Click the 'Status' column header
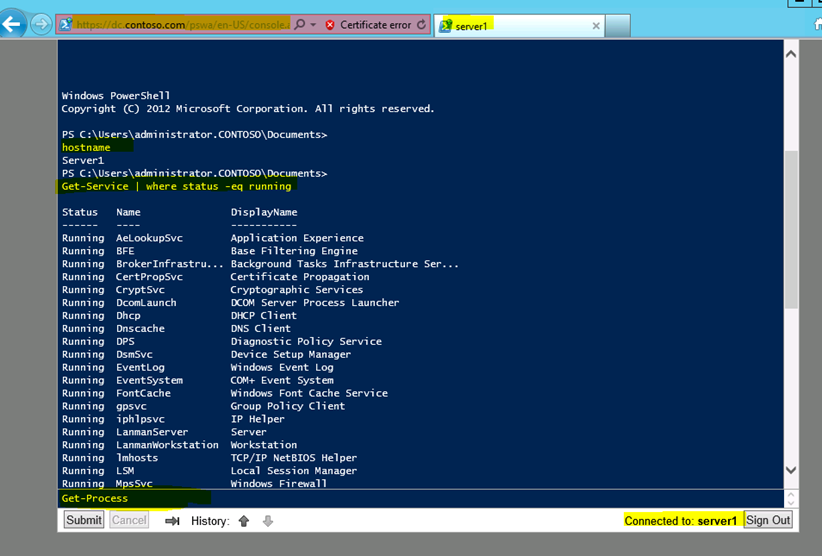Screen dimensions: 822x556 pyautogui.click(x=80, y=212)
